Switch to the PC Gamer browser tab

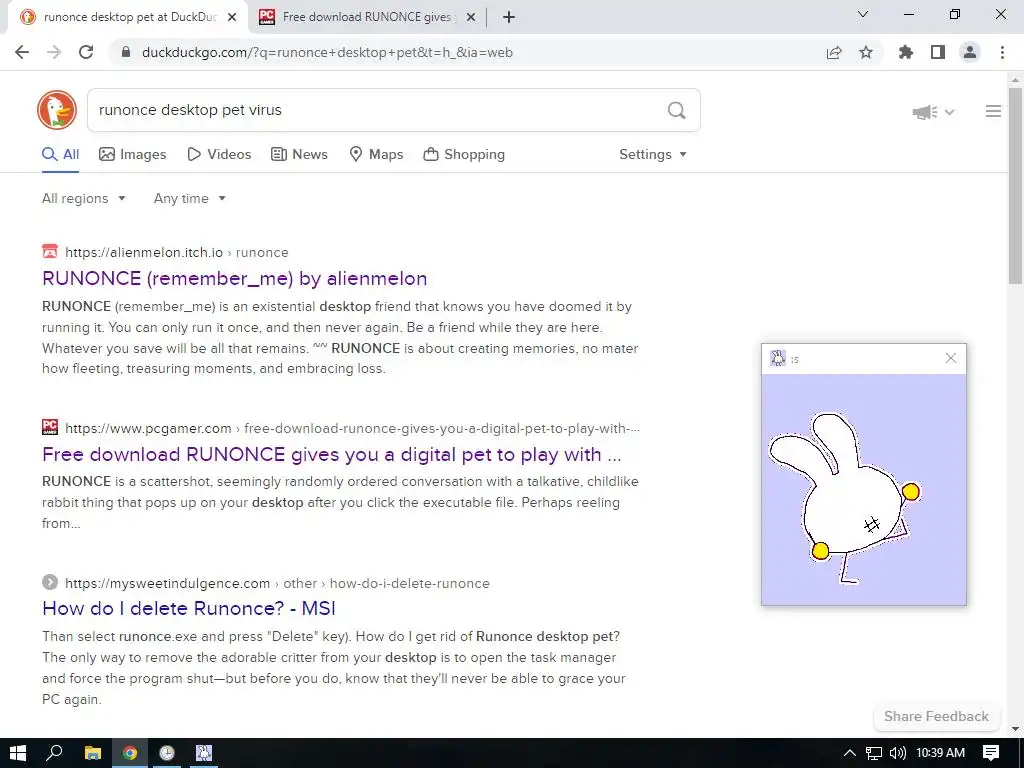click(366, 18)
